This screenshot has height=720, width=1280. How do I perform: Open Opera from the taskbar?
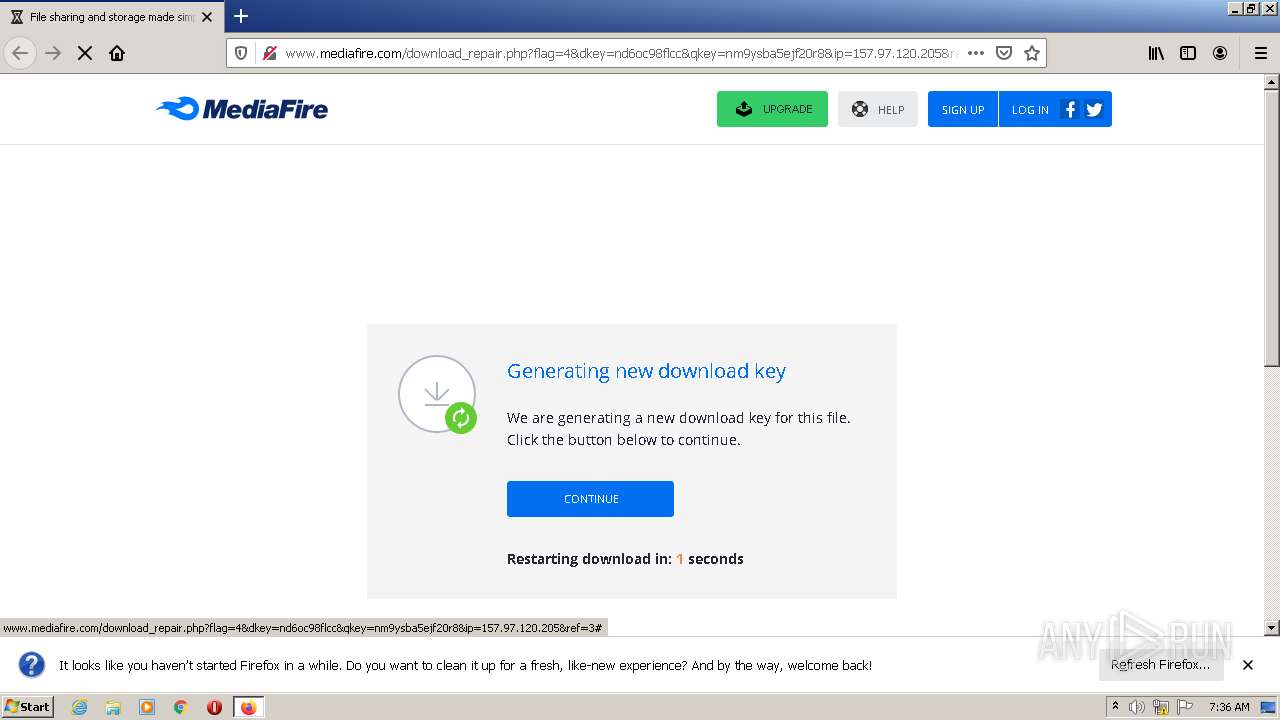(214, 707)
